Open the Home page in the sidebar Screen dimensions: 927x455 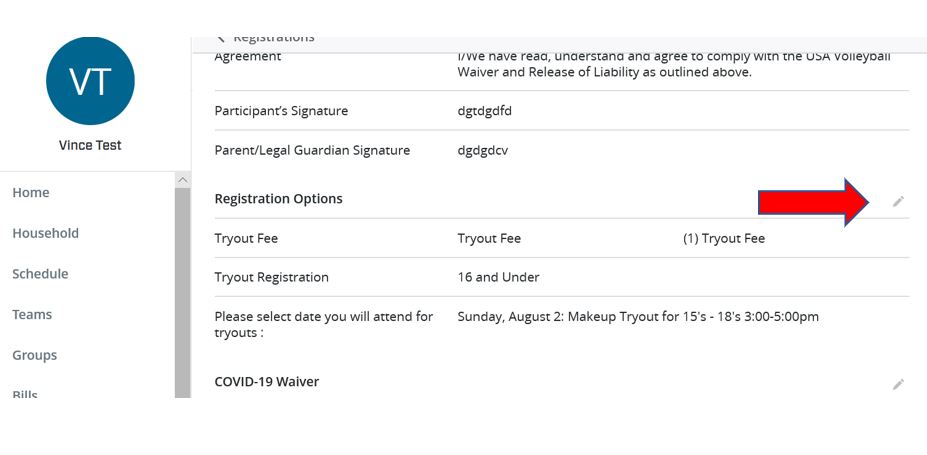pos(31,193)
